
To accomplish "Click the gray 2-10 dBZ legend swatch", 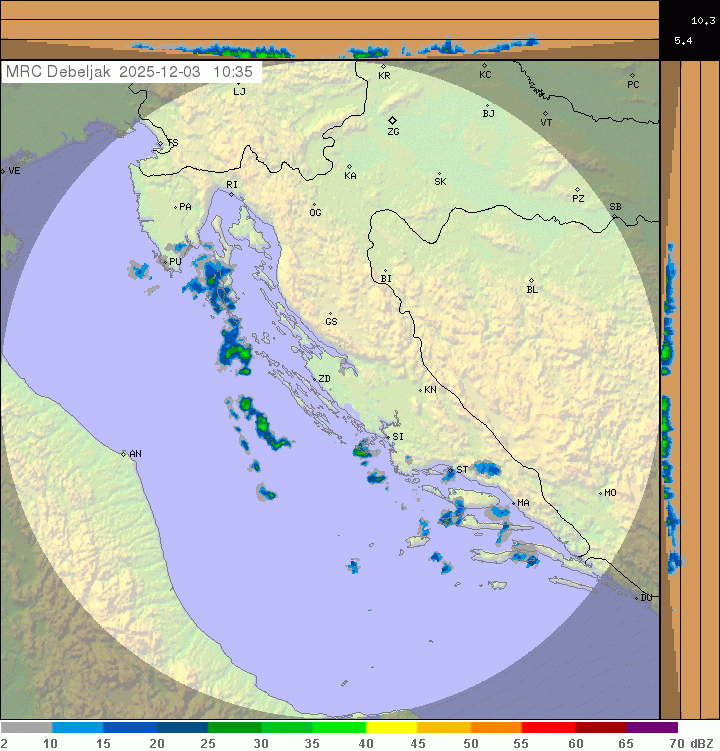I will click(26, 728).
